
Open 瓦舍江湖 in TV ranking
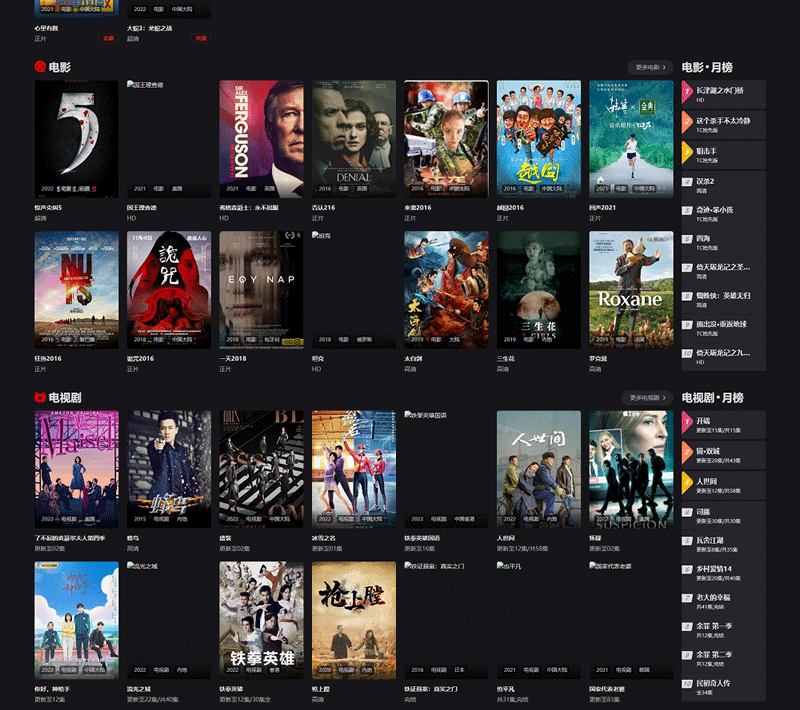tap(723, 544)
